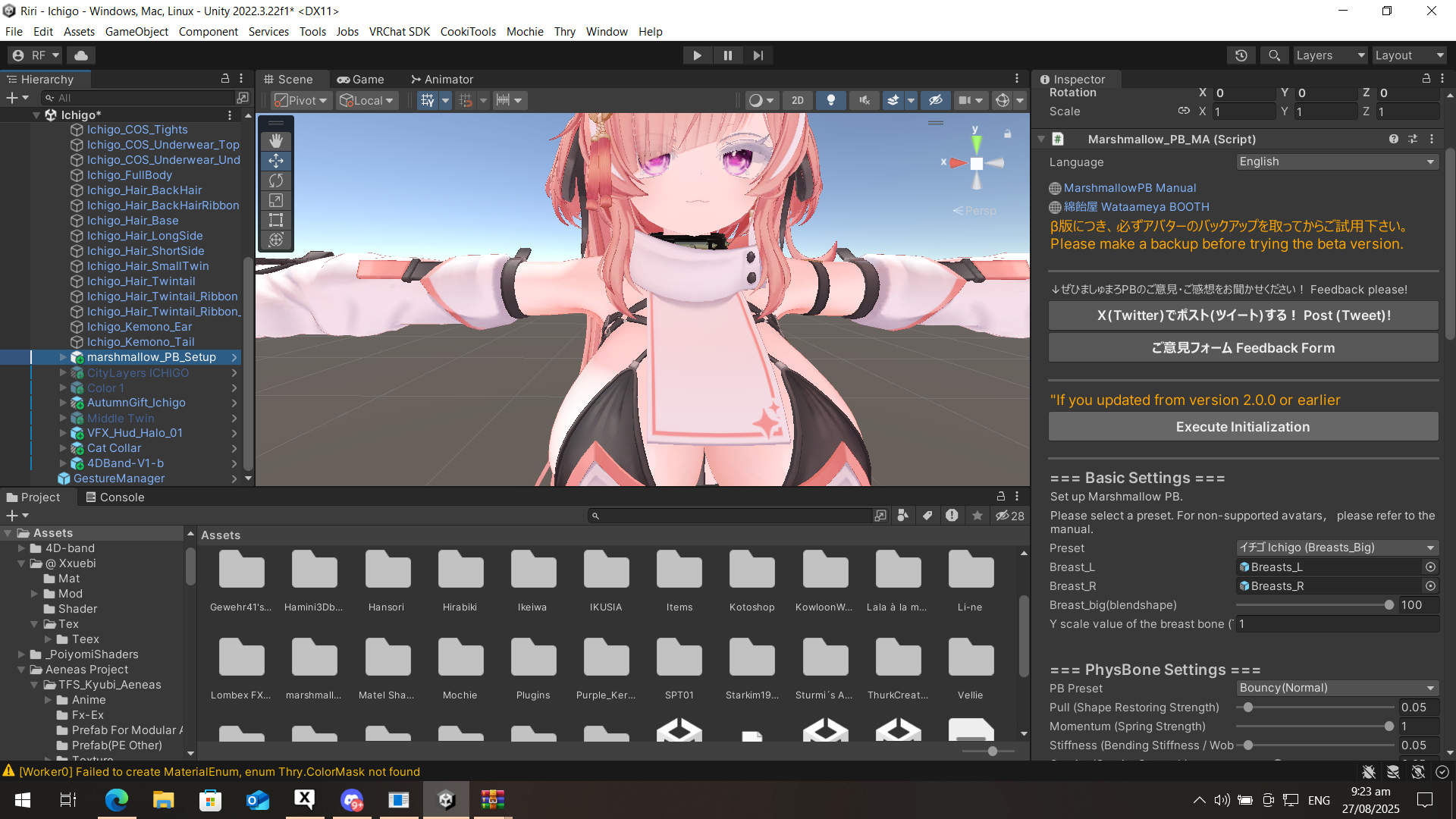Click the Step forward button
1456x819 pixels.
point(758,55)
